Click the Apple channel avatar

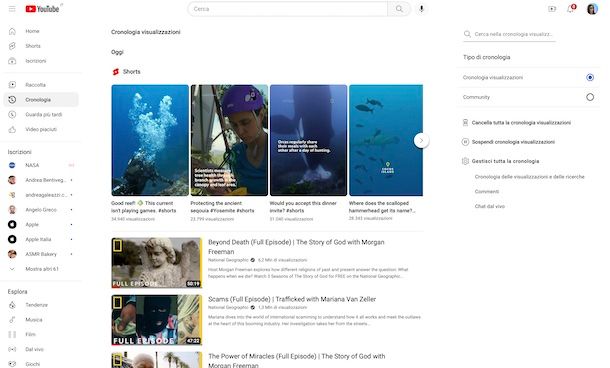(x=12, y=224)
